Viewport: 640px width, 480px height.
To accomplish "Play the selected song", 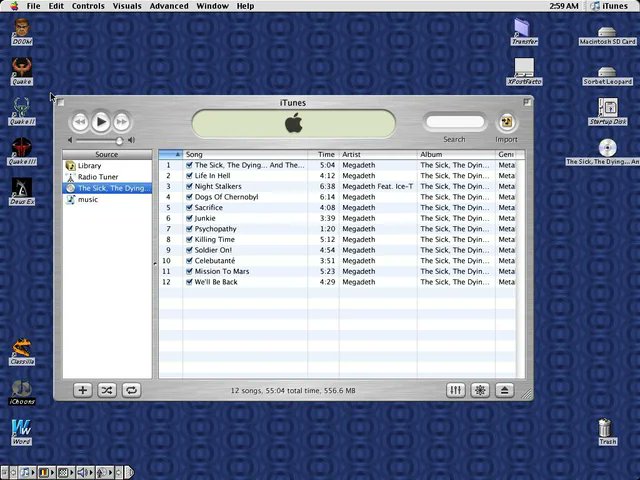I will pos(101,122).
